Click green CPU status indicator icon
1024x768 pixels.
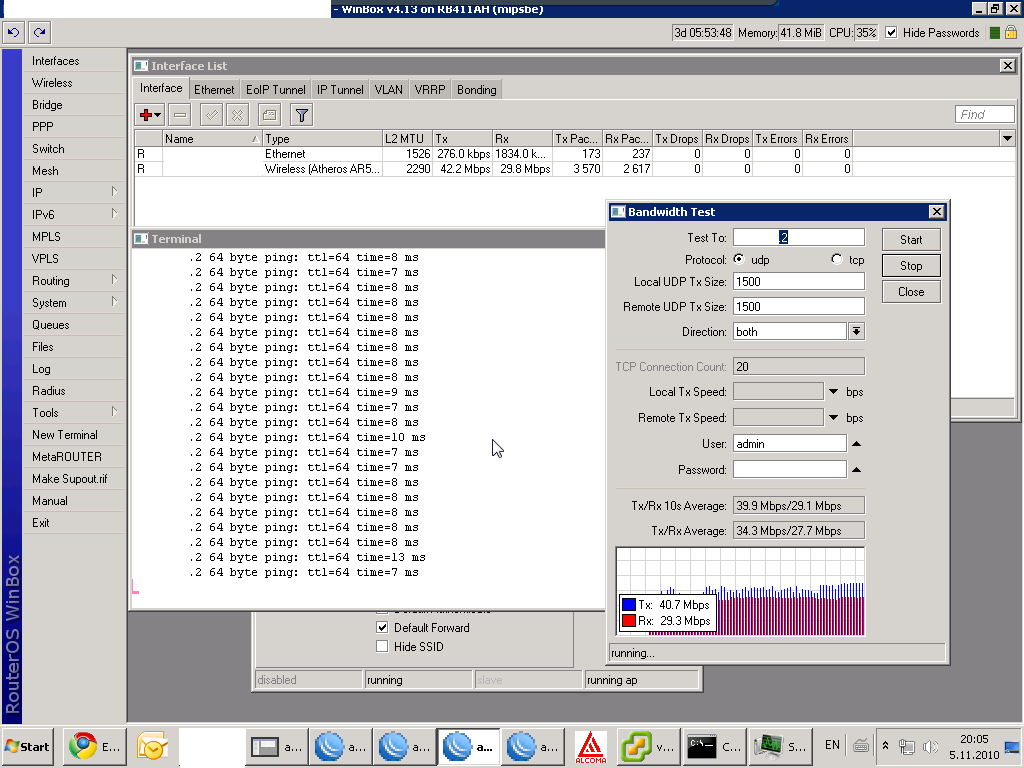point(995,33)
